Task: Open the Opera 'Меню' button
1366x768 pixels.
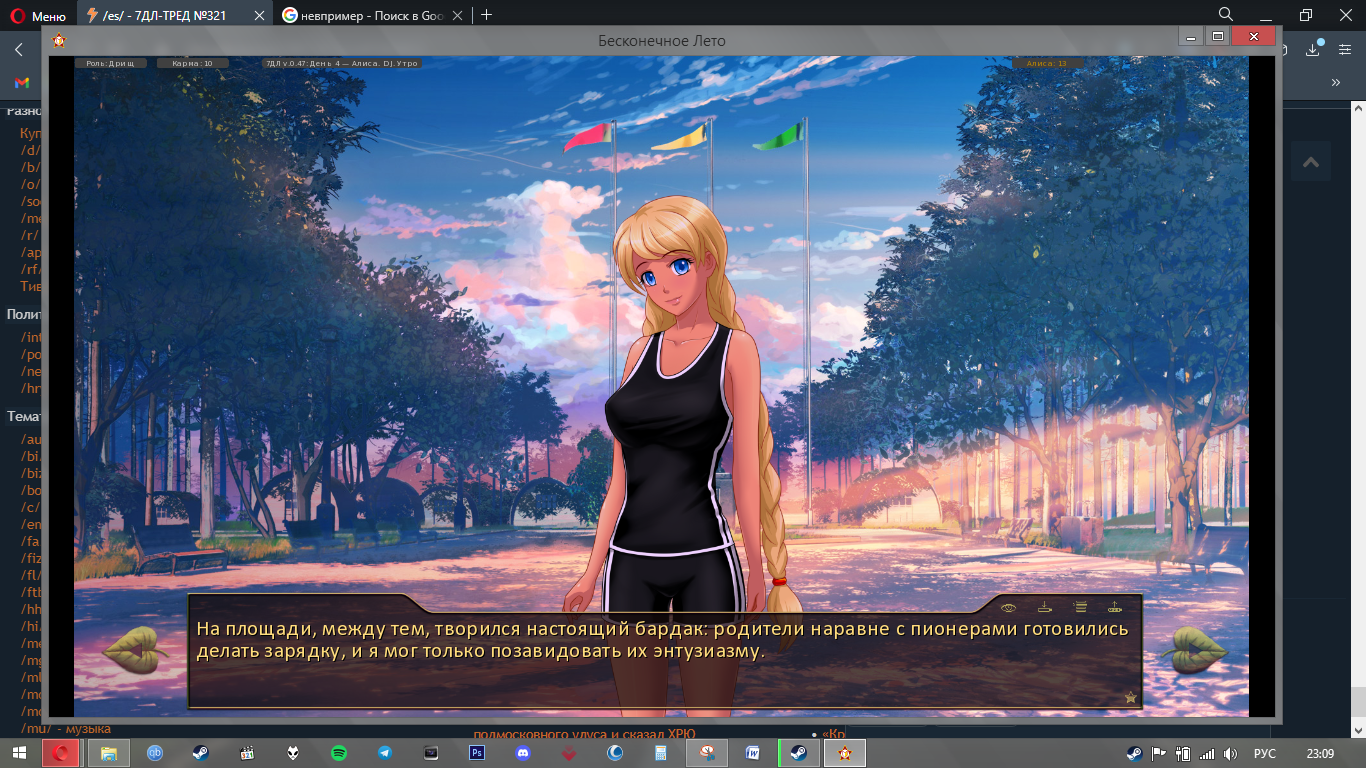Action: (x=38, y=15)
